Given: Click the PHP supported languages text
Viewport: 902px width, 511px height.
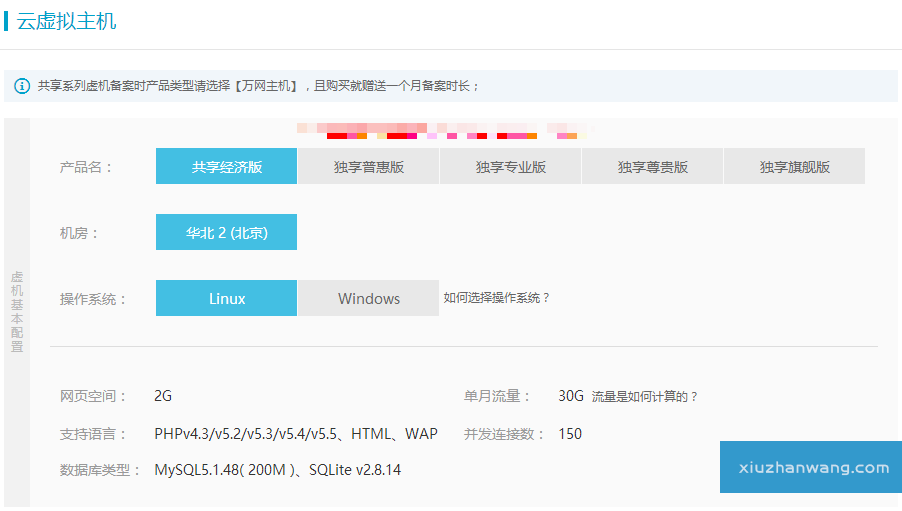Looking at the screenshot, I should [295, 434].
